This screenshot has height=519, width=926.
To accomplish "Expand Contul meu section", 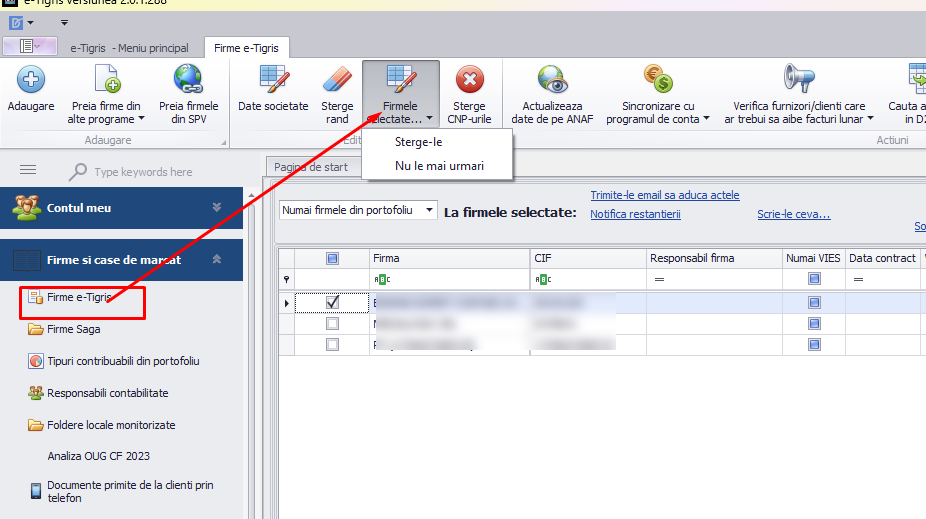I will pos(217,207).
